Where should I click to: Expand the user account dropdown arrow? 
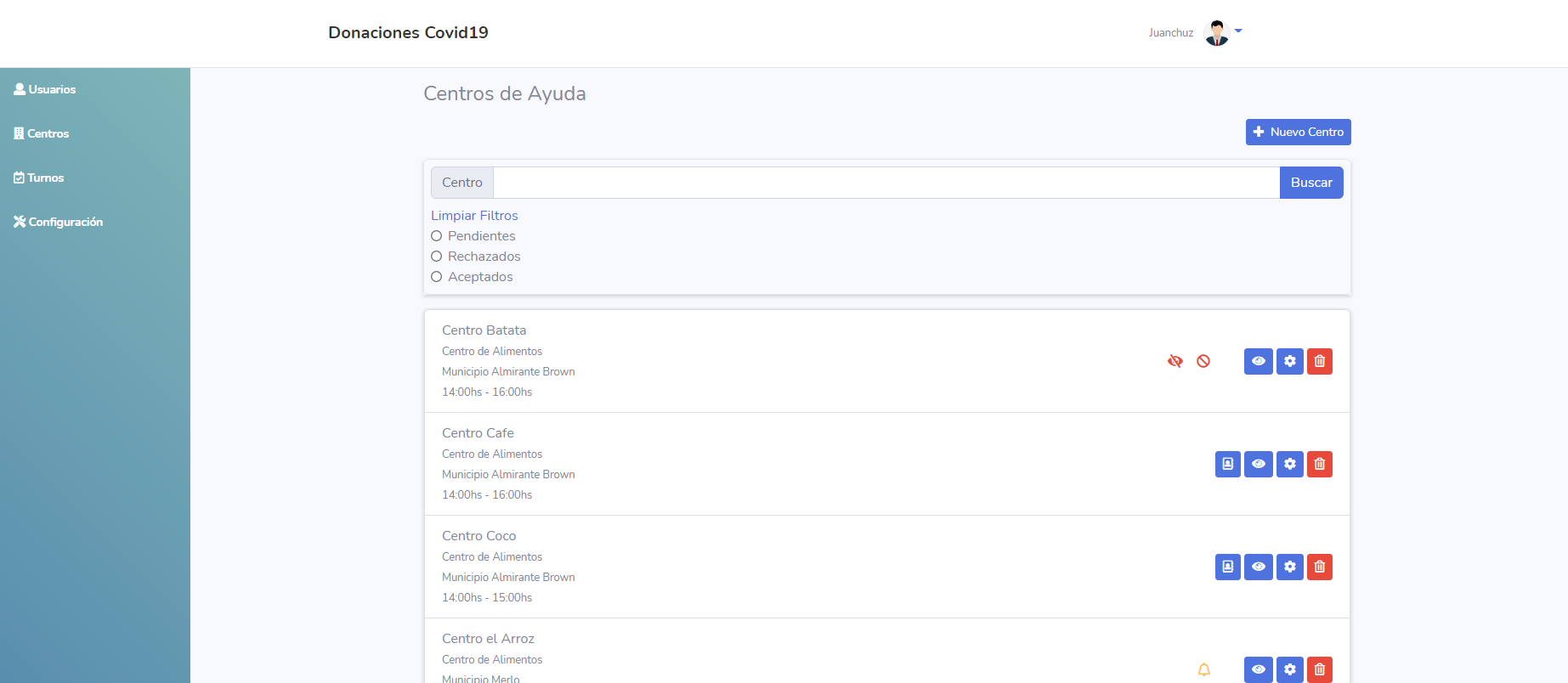(1238, 31)
